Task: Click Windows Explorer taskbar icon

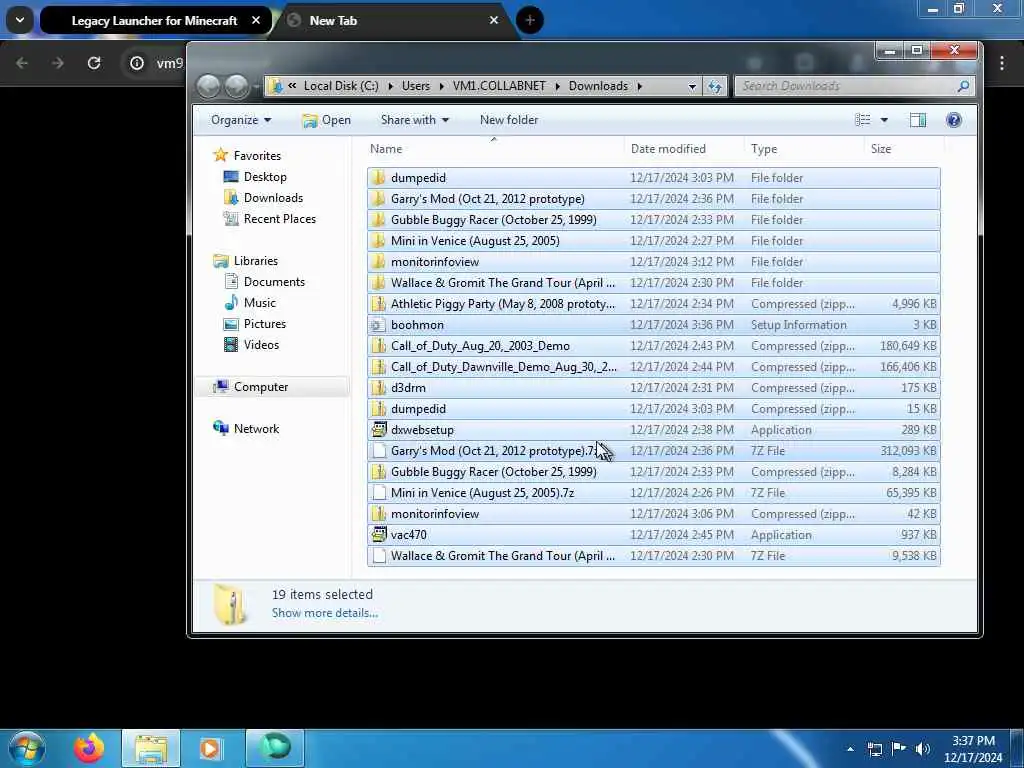Action: click(x=151, y=748)
